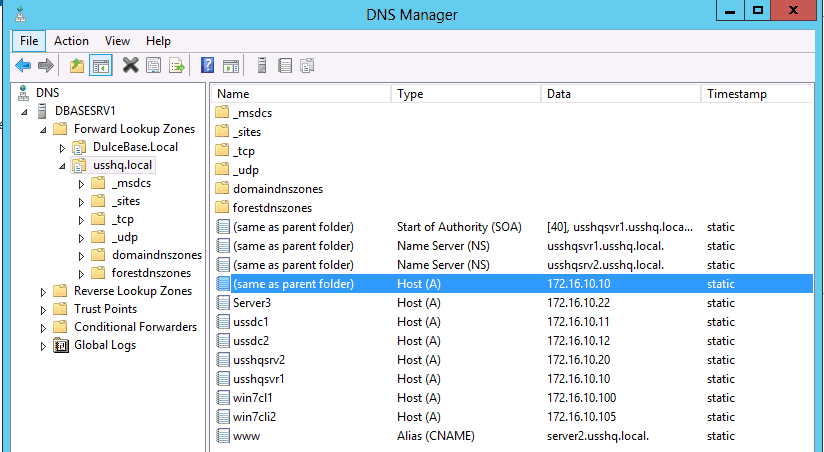Image resolution: width=824 pixels, height=452 pixels.
Task: Click the DNS Manager title bar app icon
Action: coord(20,15)
